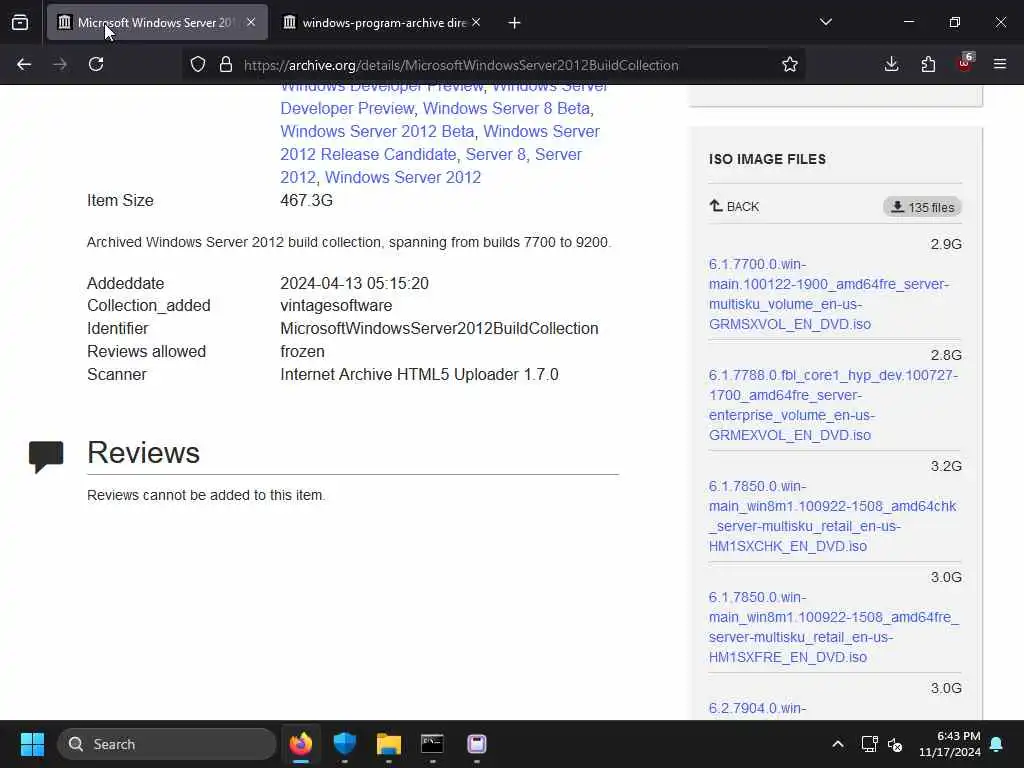
Task: Open the terminal taskbar app
Action: pos(432,744)
